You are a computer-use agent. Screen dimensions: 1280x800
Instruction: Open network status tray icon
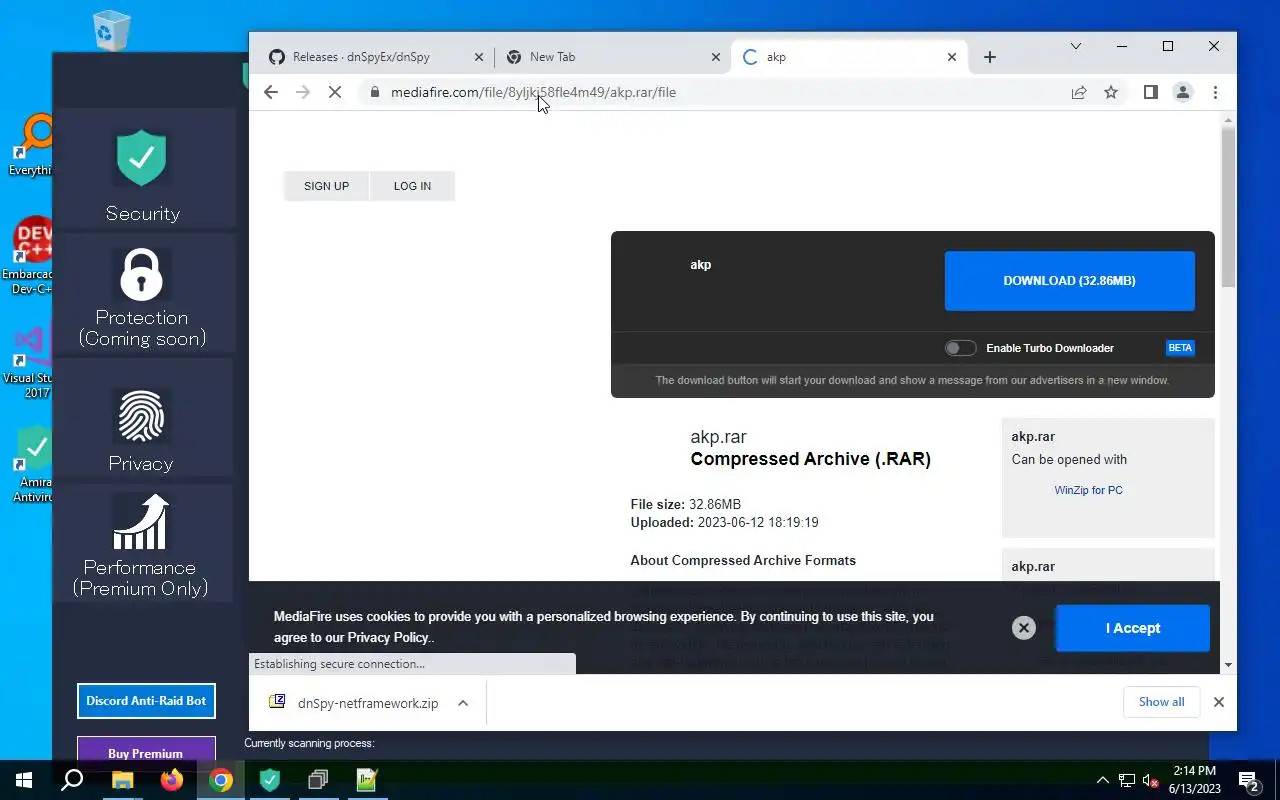pos(1127,780)
